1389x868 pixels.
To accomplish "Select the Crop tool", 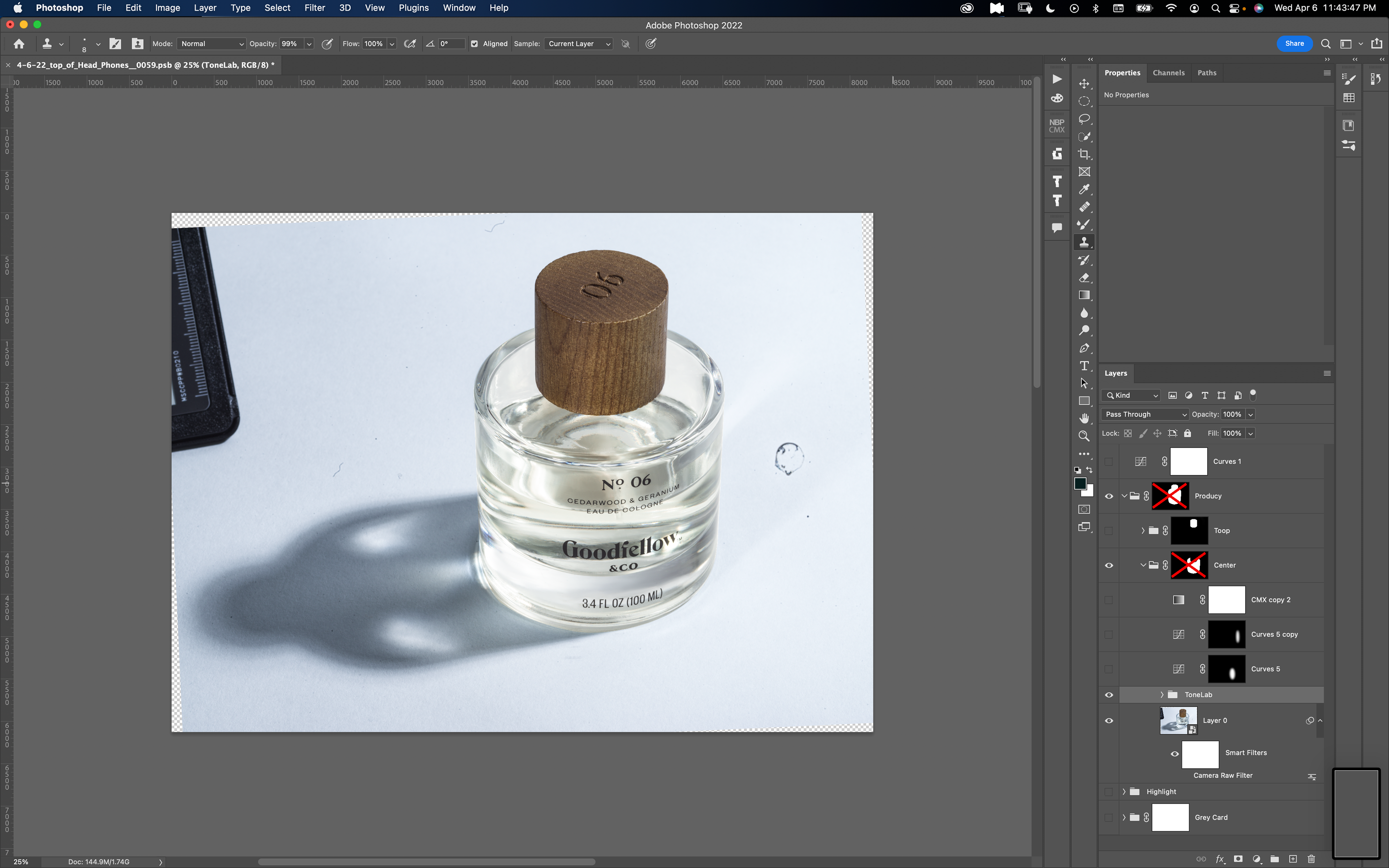I will 1084,154.
